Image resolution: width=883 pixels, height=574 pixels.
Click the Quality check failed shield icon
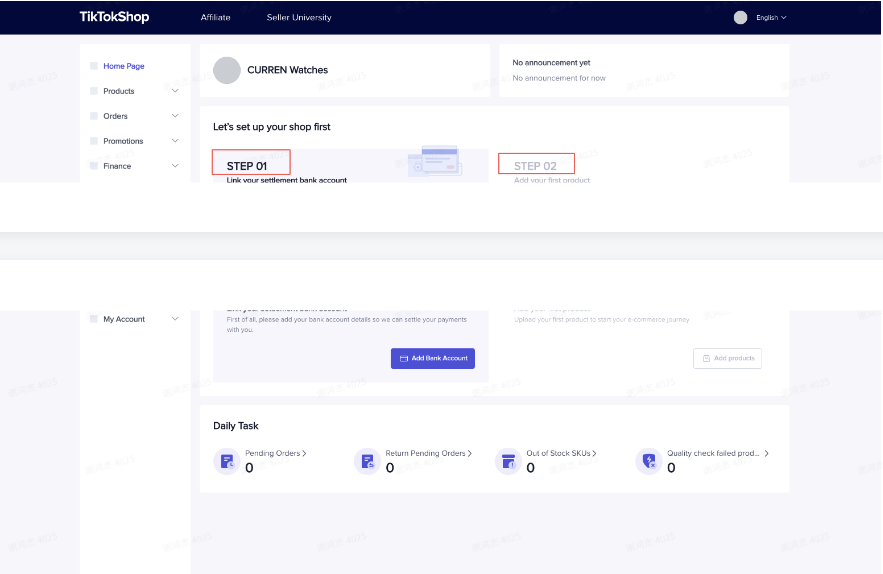649,461
